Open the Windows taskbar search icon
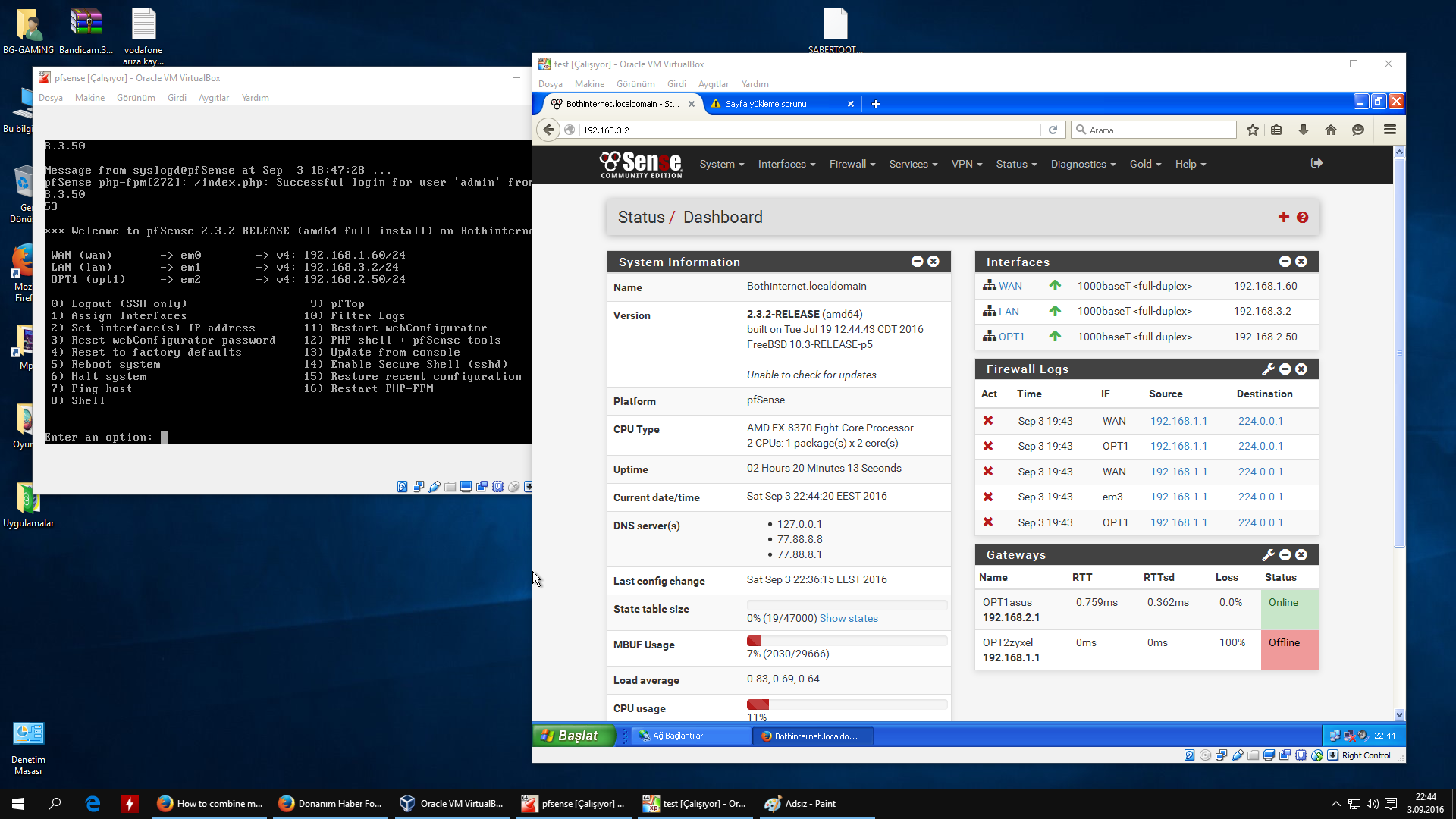 [55, 804]
